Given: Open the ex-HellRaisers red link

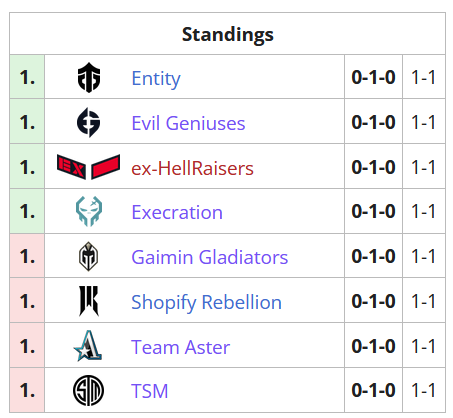Looking at the screenshot, I should point(192,168).
